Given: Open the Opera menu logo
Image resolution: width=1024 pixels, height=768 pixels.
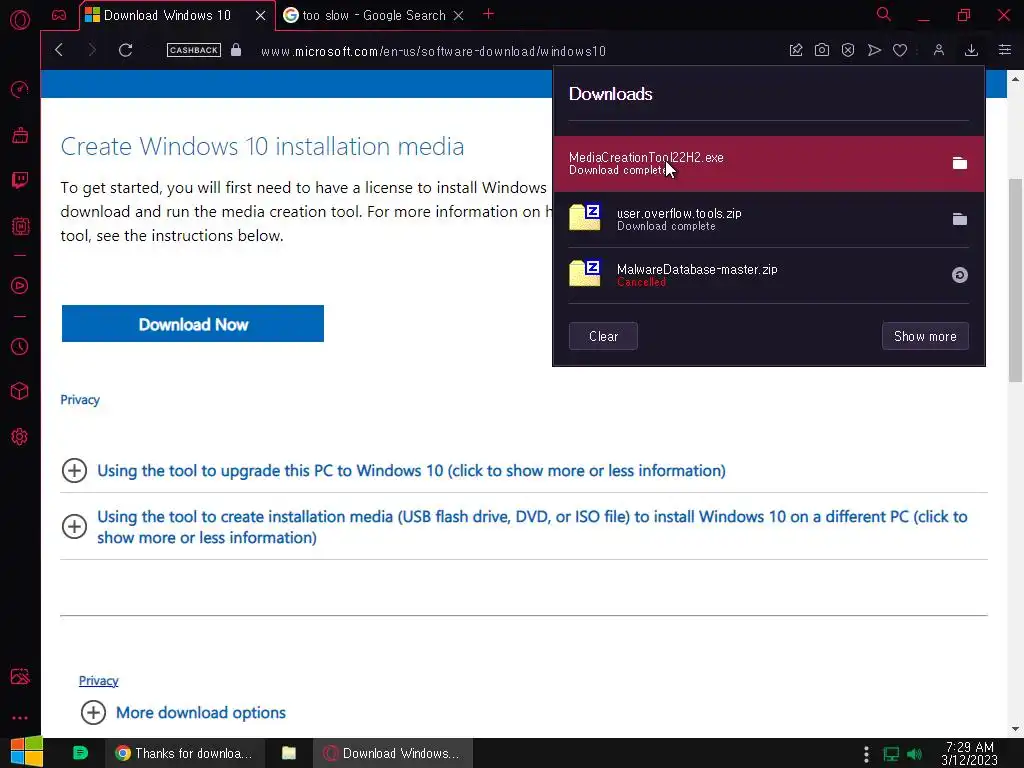Looking at the screenshot, I should [x=20, y=20].
